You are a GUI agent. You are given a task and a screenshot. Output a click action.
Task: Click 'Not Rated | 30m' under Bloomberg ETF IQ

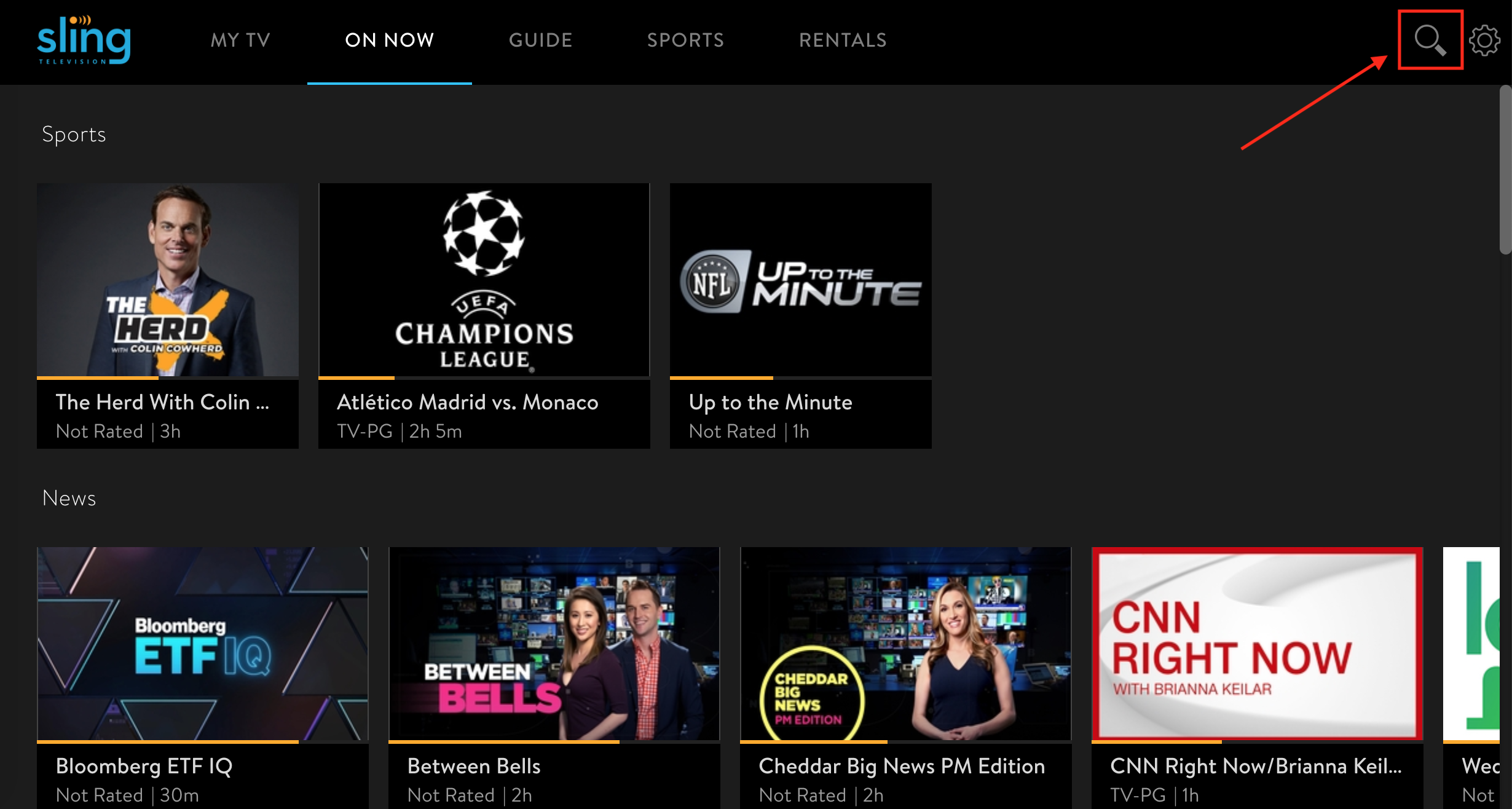coord(127,795)
